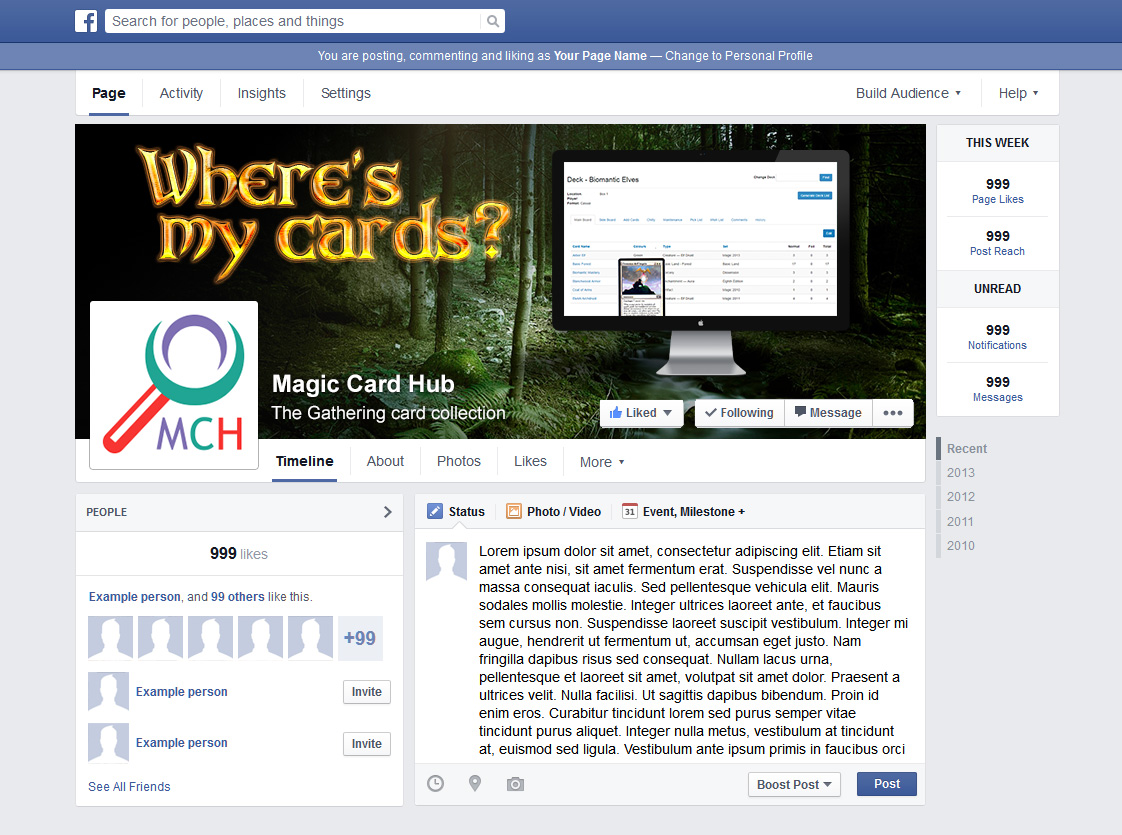Image resolution: width=1122 pixels, height=835 pixels.
Task: Click the search magnifier icon
Action: tap(493, 21)
